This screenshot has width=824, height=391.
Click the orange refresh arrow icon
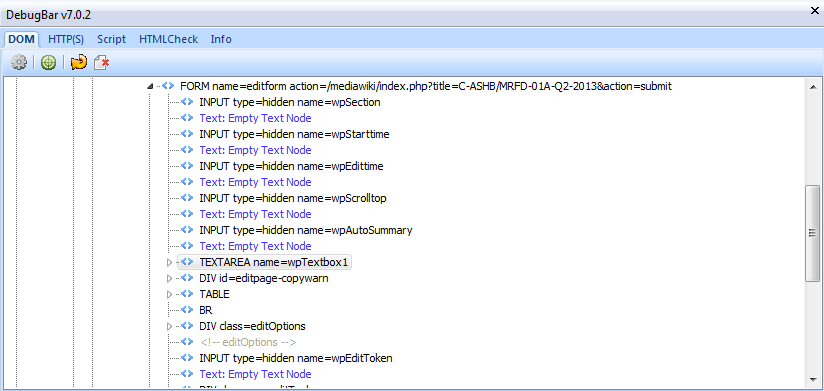click(79, 63)
